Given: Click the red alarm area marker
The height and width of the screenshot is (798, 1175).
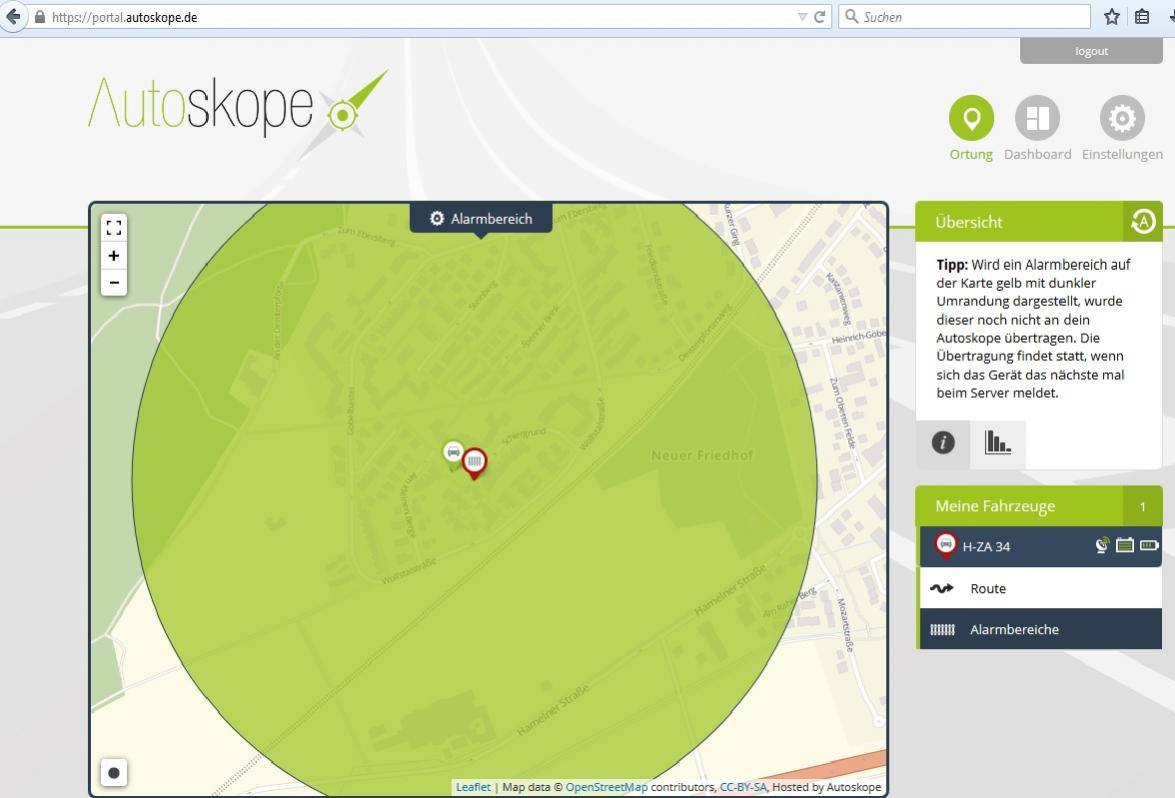Looking at the screenshot, I should (475, 461).
